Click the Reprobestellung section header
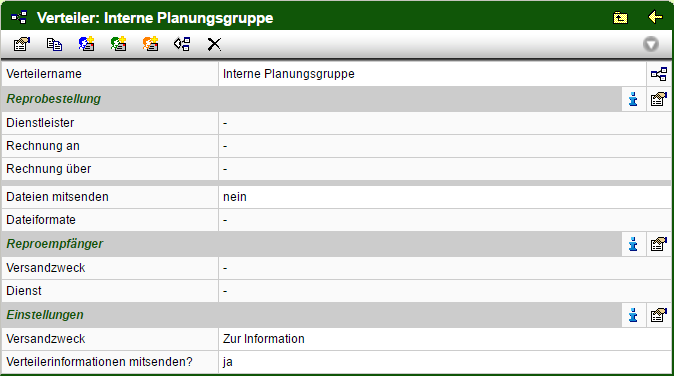This screenshot has height=376, width=674. coord(53,99)
